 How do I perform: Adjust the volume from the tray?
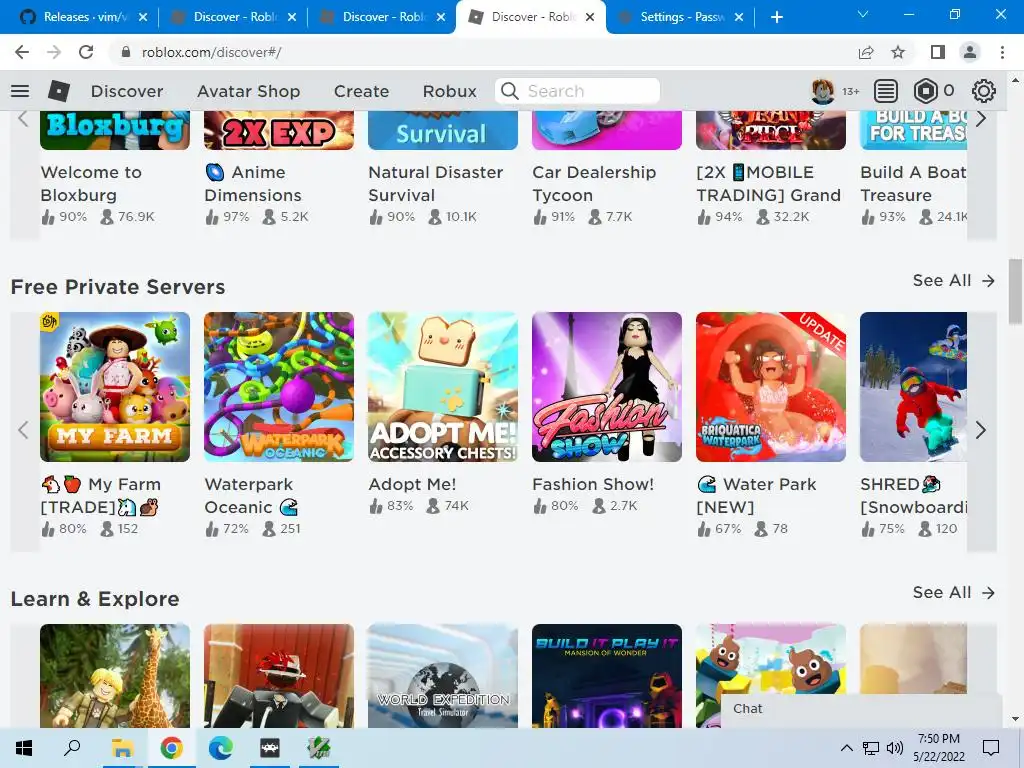tap(895, 748)
